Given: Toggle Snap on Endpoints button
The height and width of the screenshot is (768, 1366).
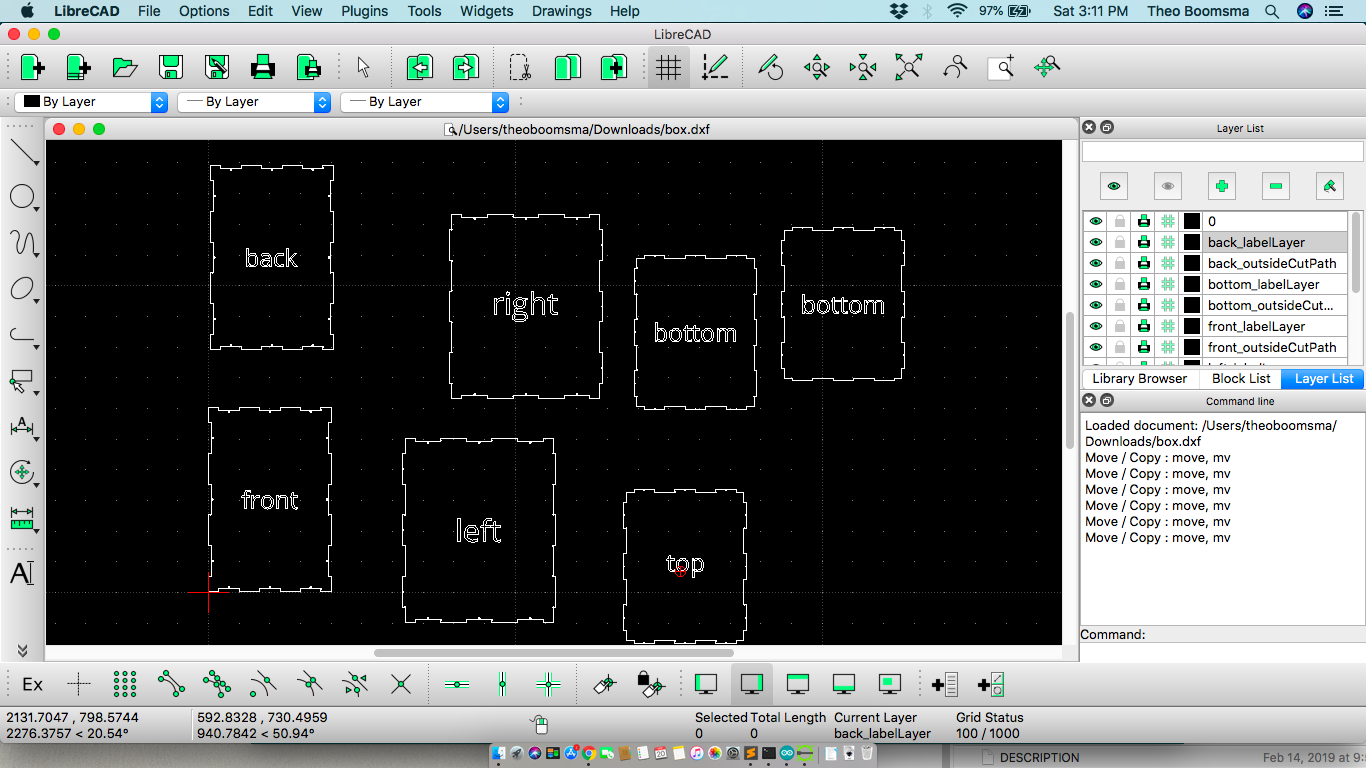Looking at the screenshot, I should tap(171, 684).
